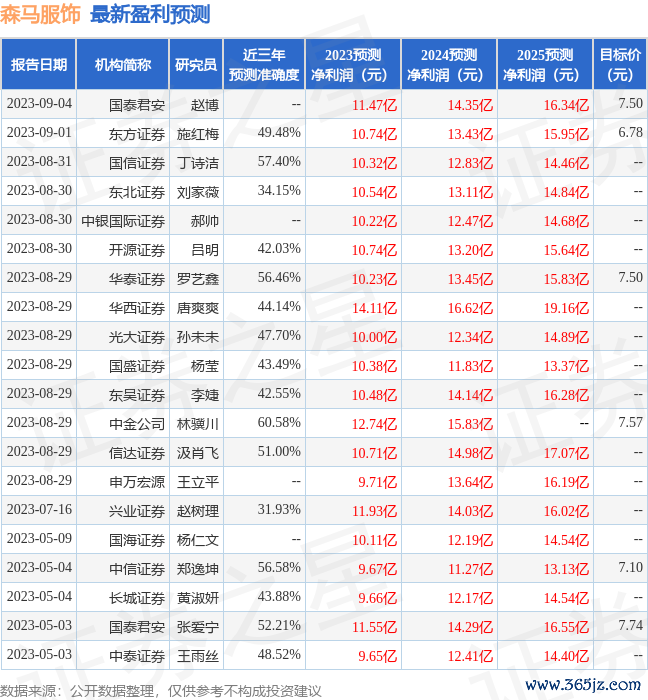Screen dimensions: 648x700
Task: Select institution 中泰证券
Action: [x=137, y=656]
